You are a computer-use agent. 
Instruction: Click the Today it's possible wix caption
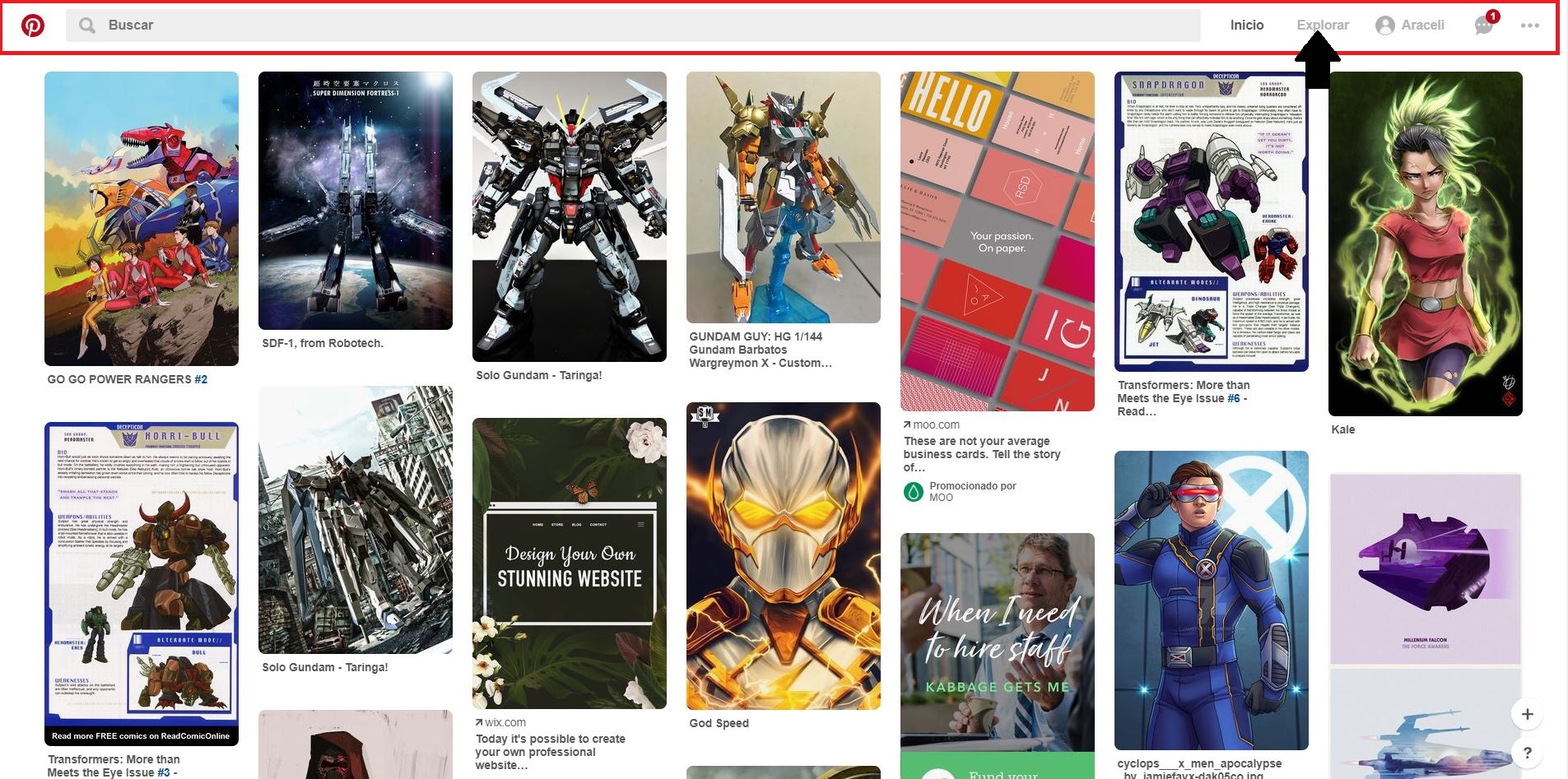click(551, 752)
